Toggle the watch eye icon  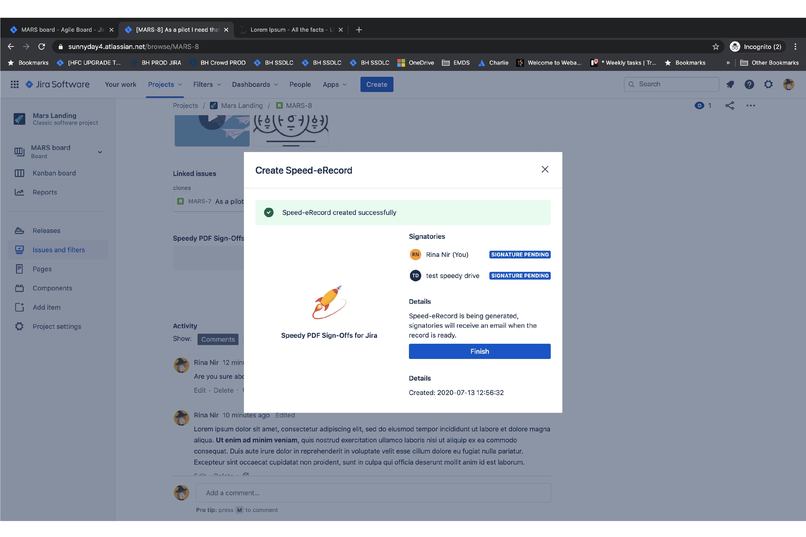pyautogui.click(x=699, y=105)
